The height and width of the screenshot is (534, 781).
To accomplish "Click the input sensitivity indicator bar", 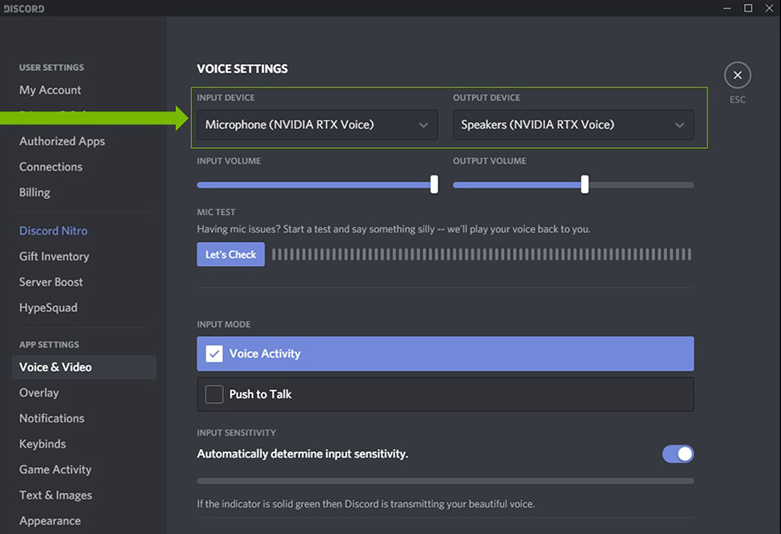I will (445, 481).
